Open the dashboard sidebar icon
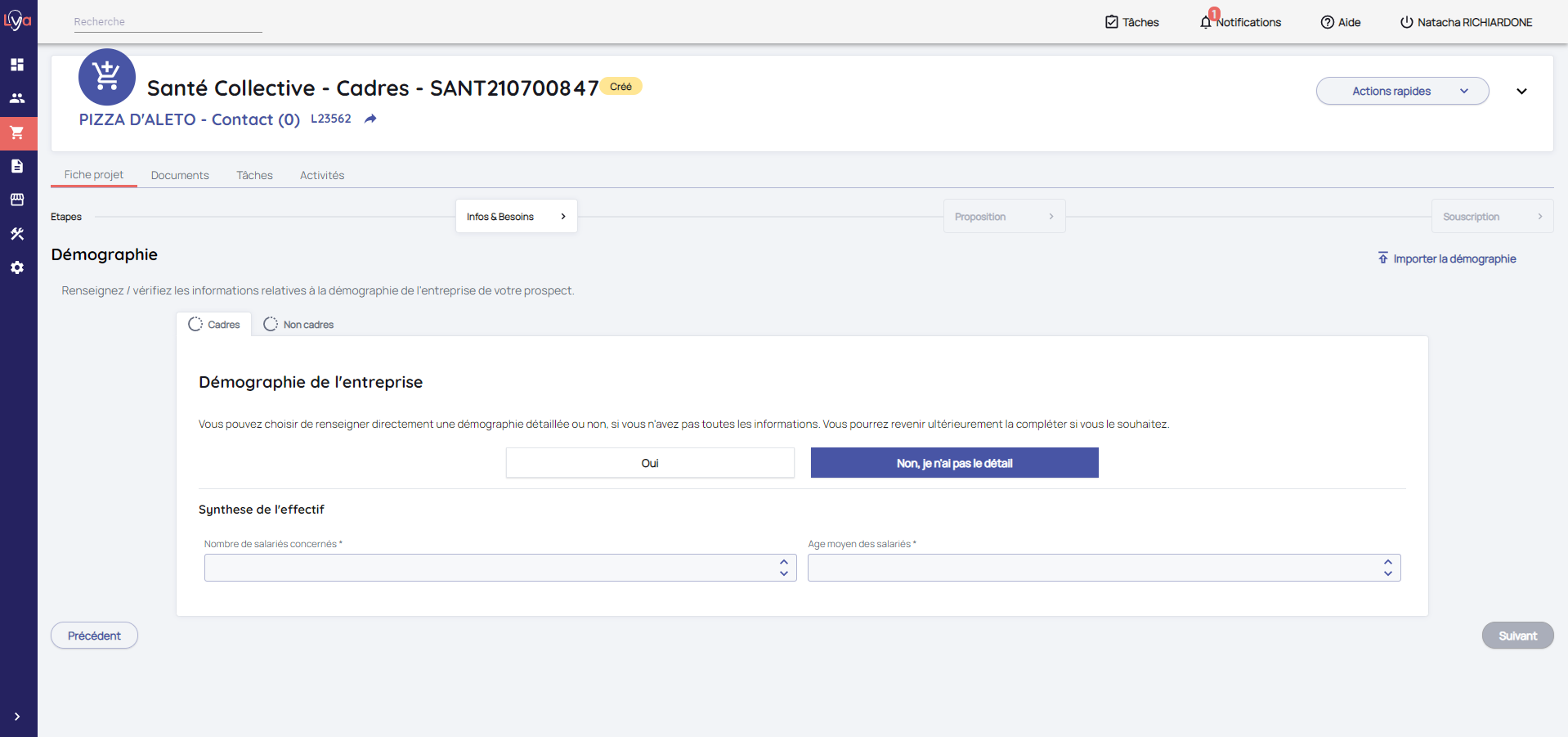The image size is (1568, 737). point(17,65)
